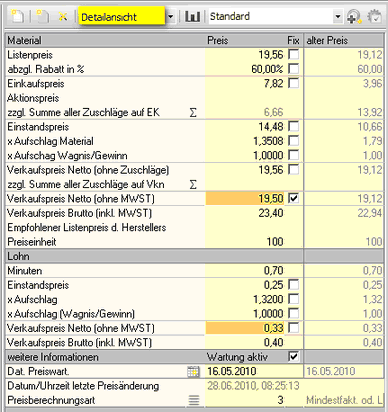Tick Fix checkbox for x Aufschlag 1,3200
The width and height of the screenshot is (388, 412).
294,299
